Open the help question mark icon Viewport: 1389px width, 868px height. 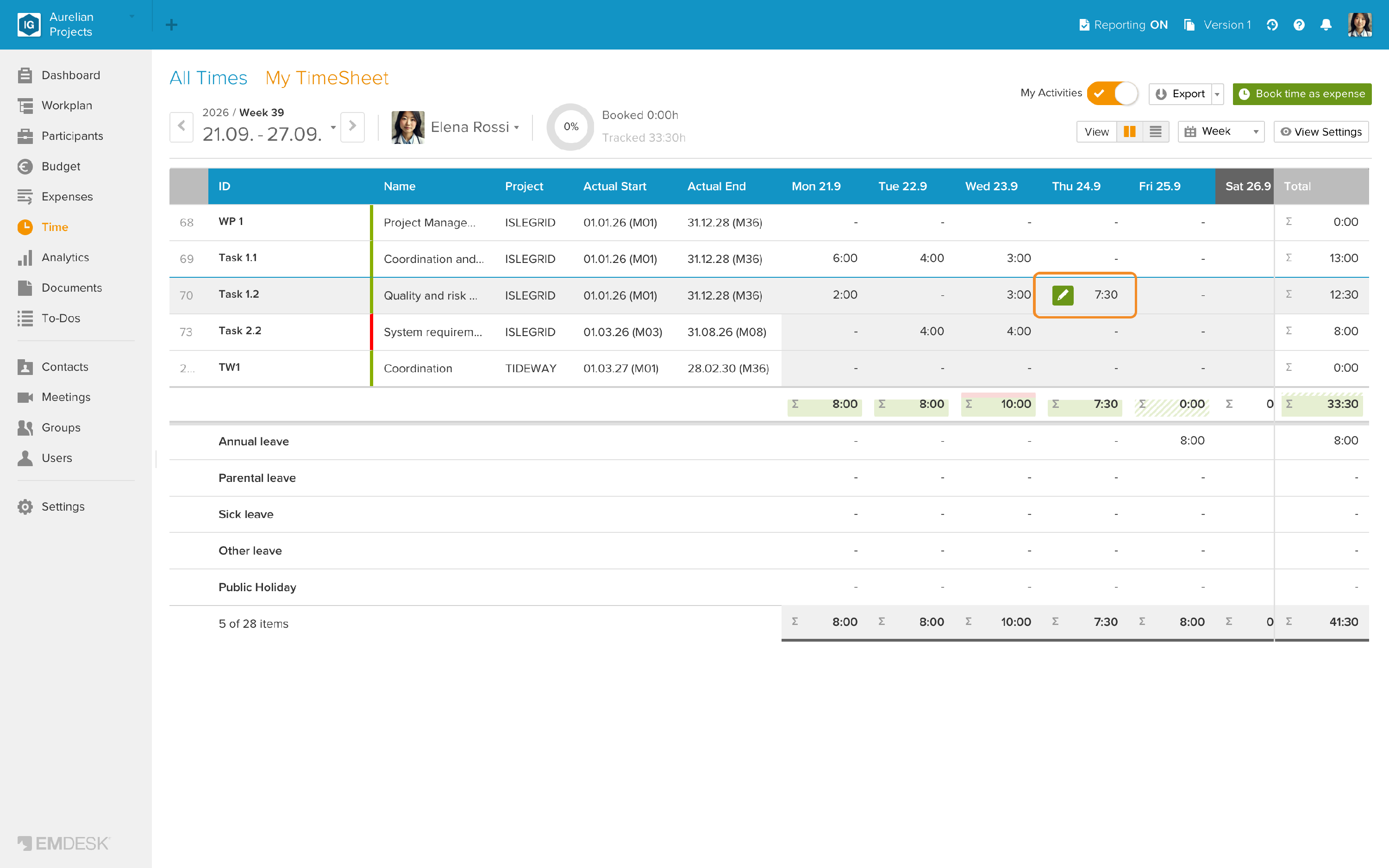click(1299, 25)
